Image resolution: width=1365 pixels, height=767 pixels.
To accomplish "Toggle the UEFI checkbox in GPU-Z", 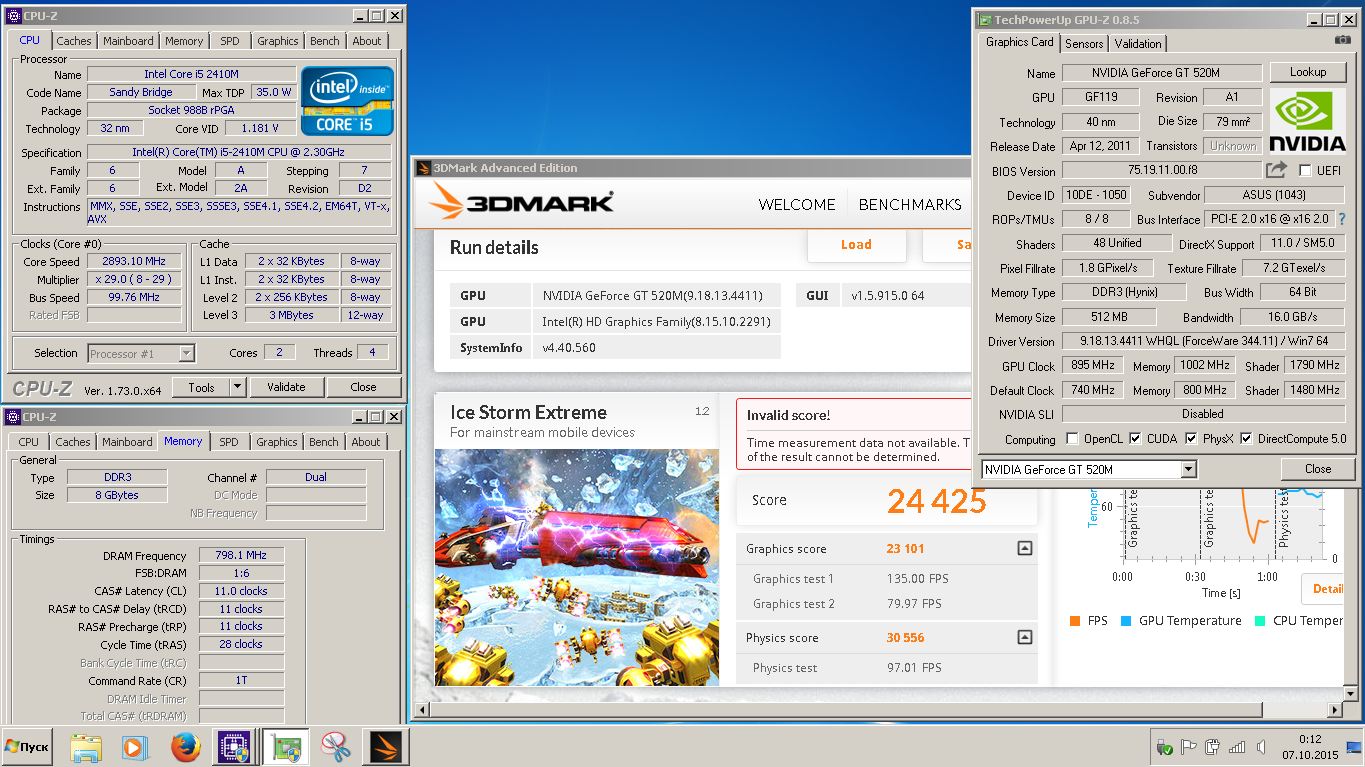I will tap(1304, 171).
